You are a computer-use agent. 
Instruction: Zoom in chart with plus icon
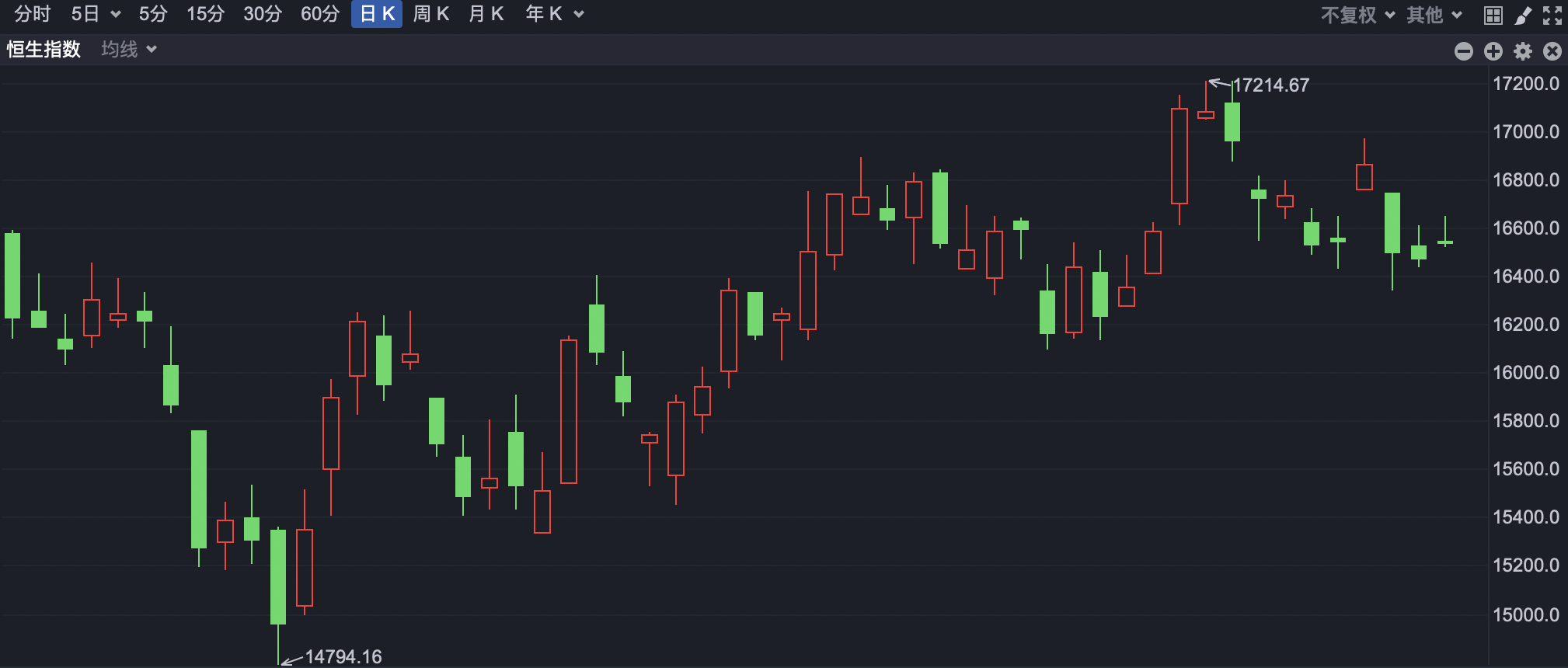click(1493, 51)
